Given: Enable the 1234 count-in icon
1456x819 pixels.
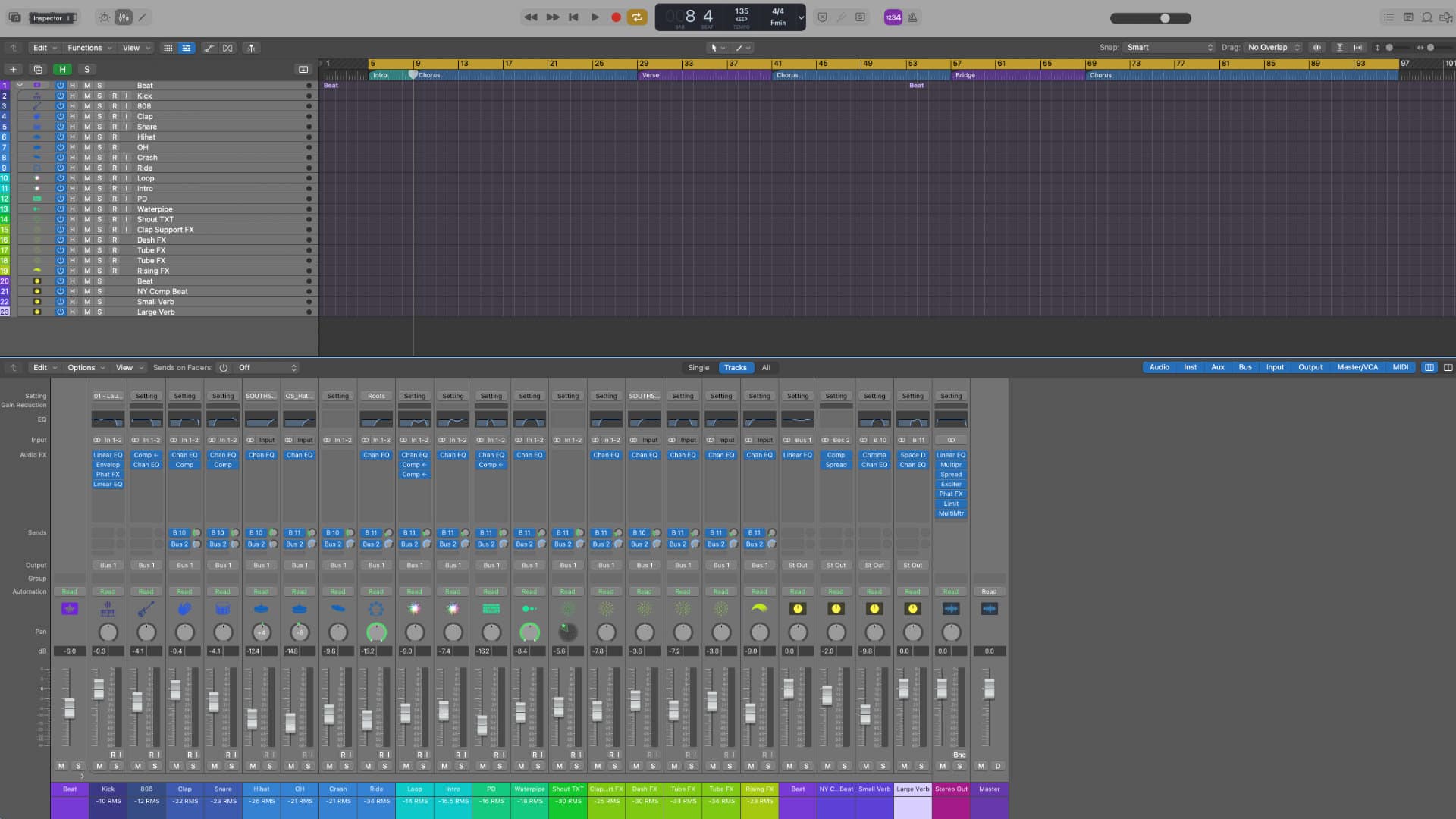Looking at the screenshot, I should click(x=893, y=17).
